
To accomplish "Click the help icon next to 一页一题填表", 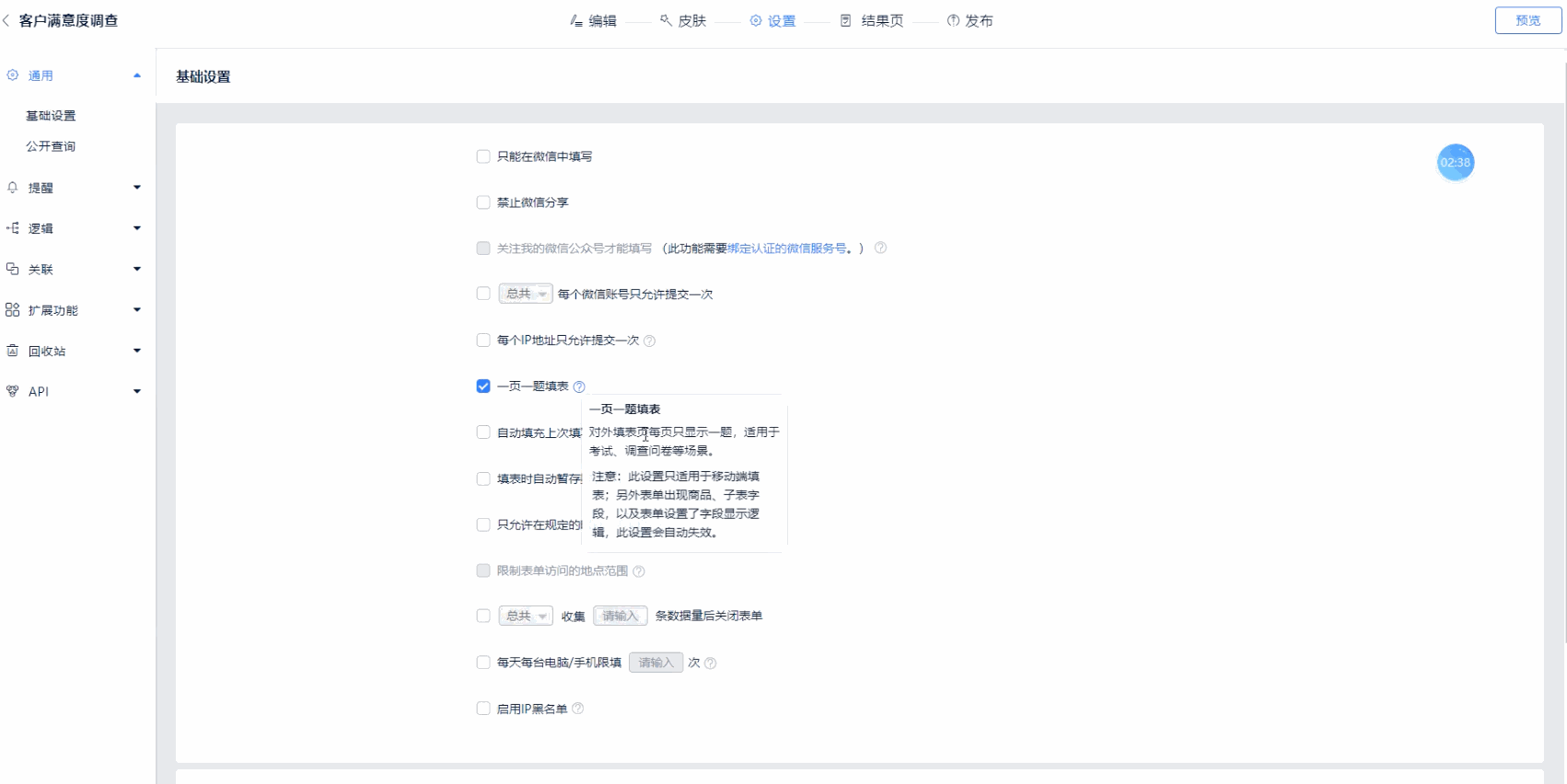I will coord(579,386).
